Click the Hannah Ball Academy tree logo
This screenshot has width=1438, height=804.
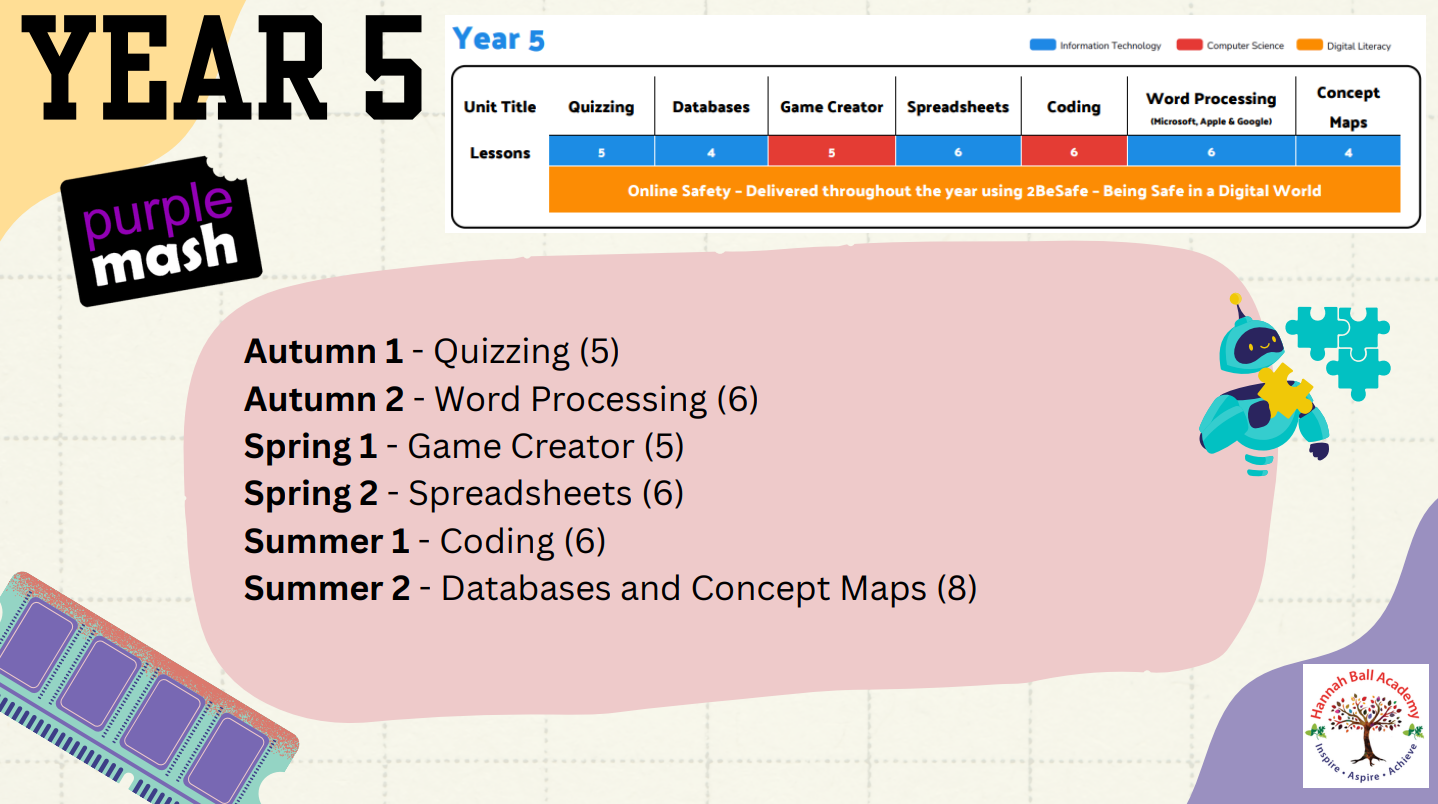(1366, 725)
